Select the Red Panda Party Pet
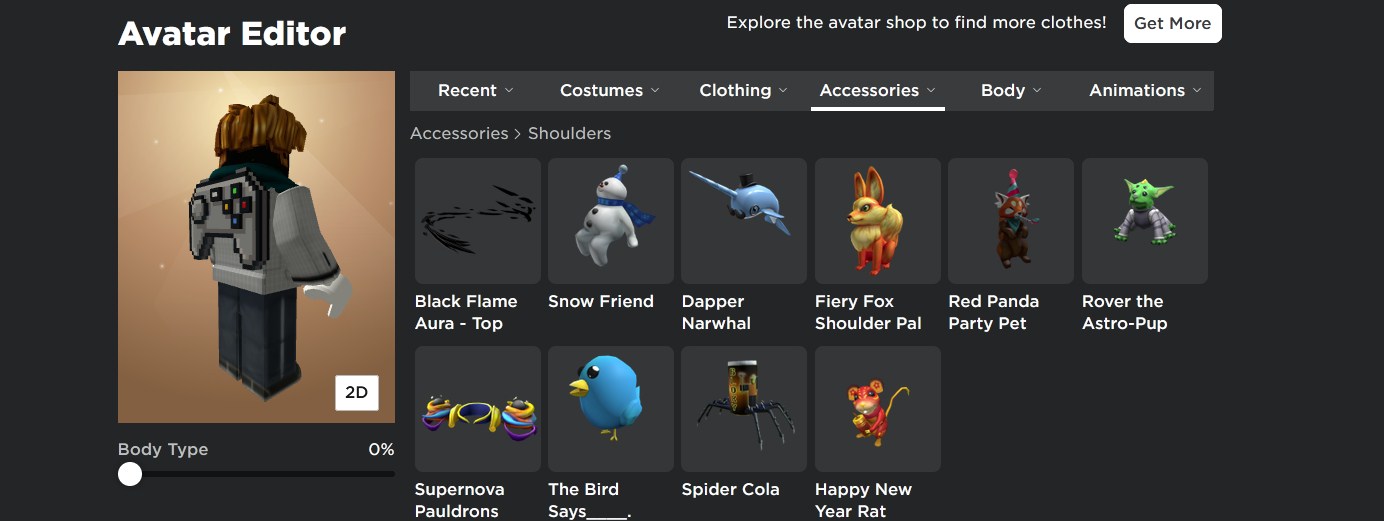 pyautogui.click(x=1011, y=221)
